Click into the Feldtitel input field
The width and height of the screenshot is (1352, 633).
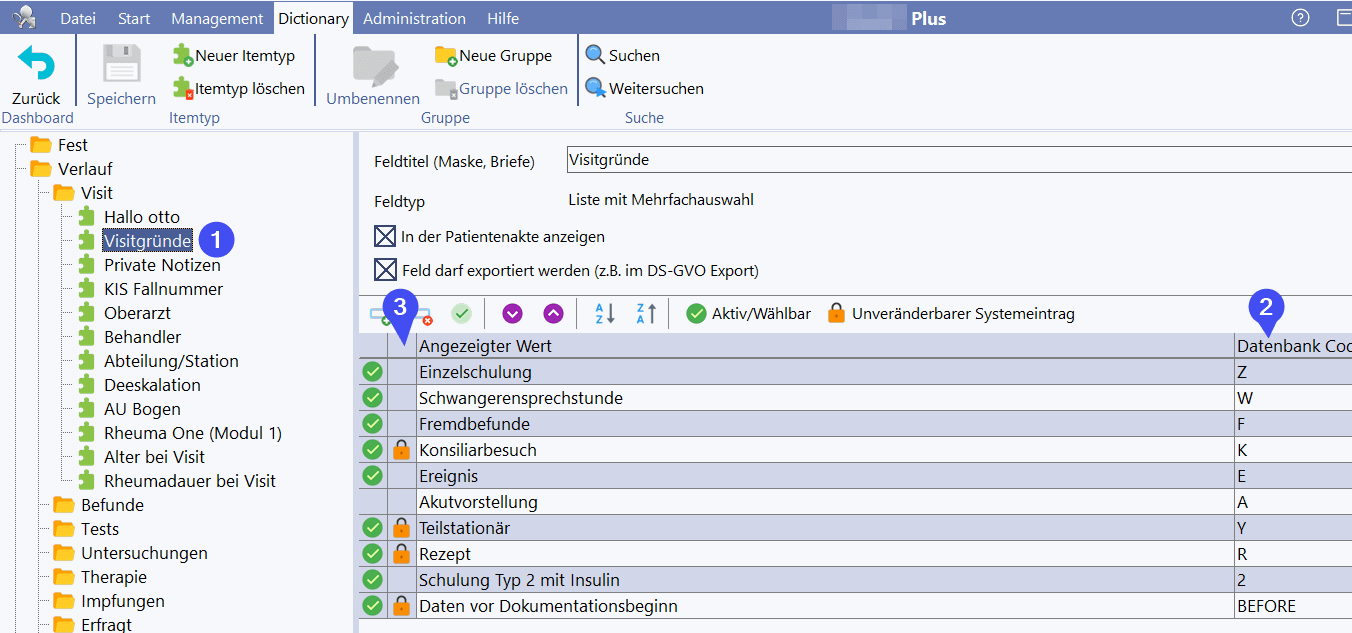[950, 160]
